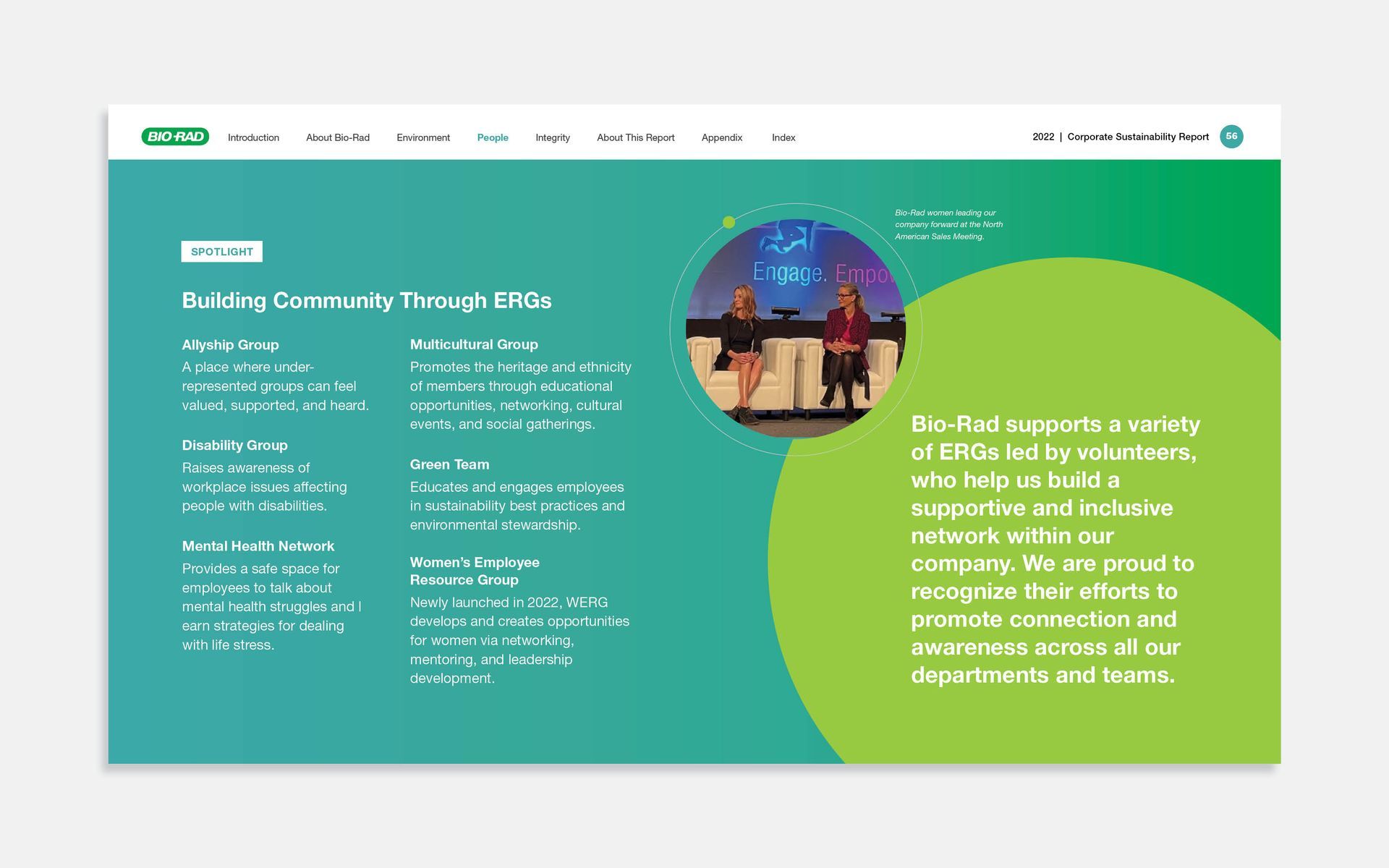Click the Allyship Group description paragraph
Screen dimensions: 1389x868
[x=275, y=386]
